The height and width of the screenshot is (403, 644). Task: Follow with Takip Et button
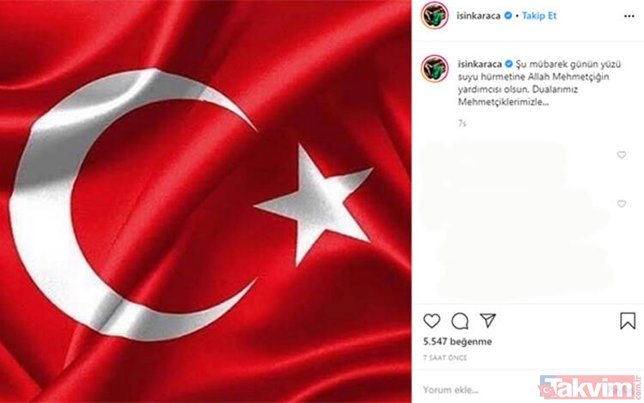539,16
